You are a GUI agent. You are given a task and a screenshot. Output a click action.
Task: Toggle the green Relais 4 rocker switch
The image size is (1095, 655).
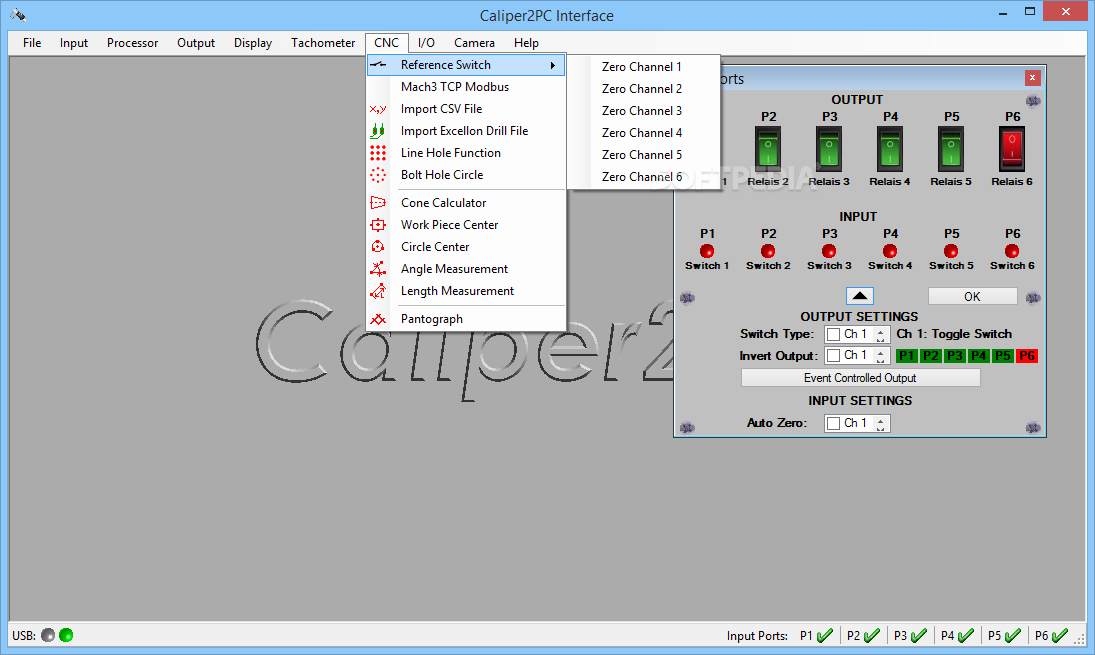click(890, 149)
